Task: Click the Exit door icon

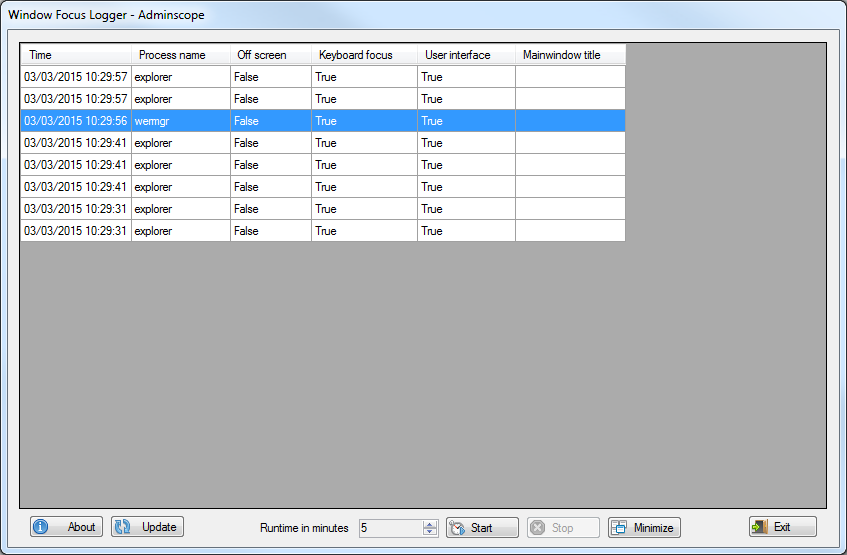Action: pos(759,526)
